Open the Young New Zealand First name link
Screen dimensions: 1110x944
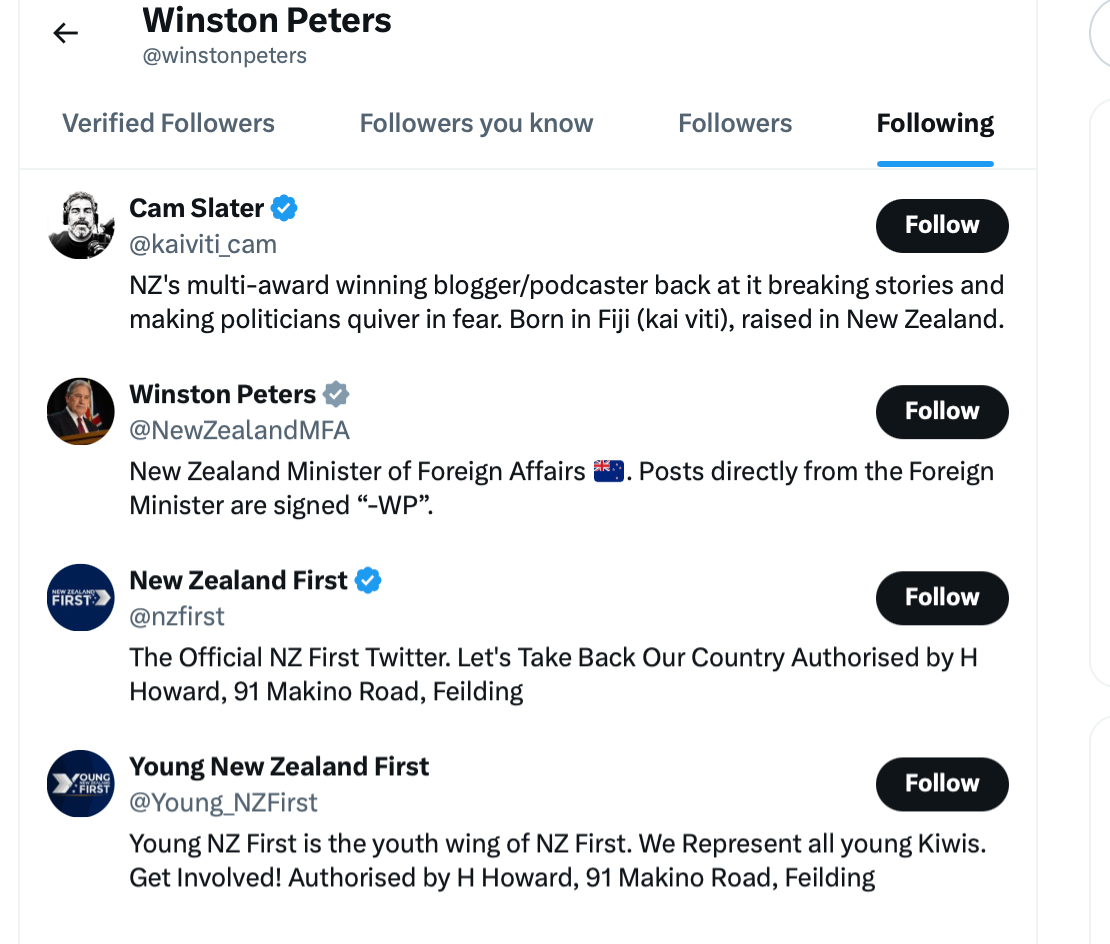click(279, 766)
